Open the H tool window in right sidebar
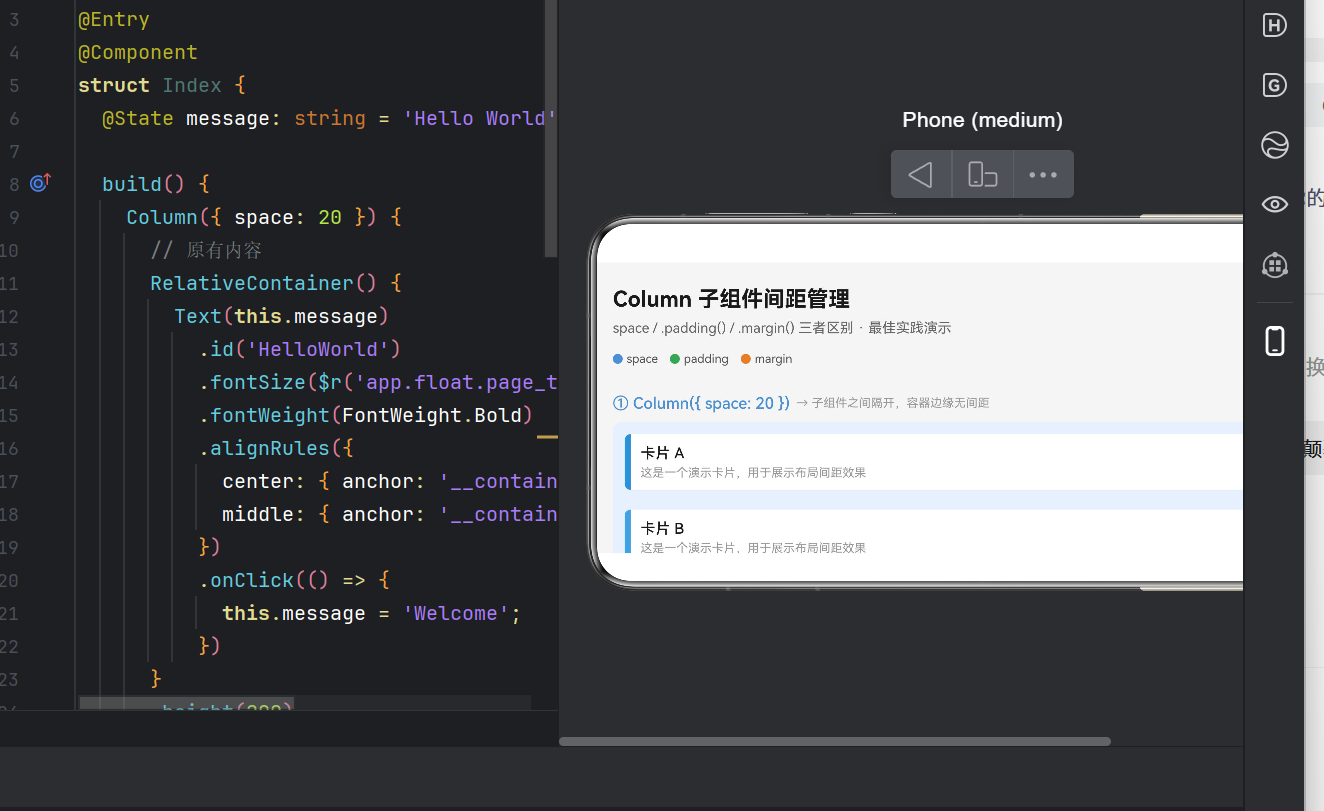This screenshot has width=1324, height=811. (1274, 26)
